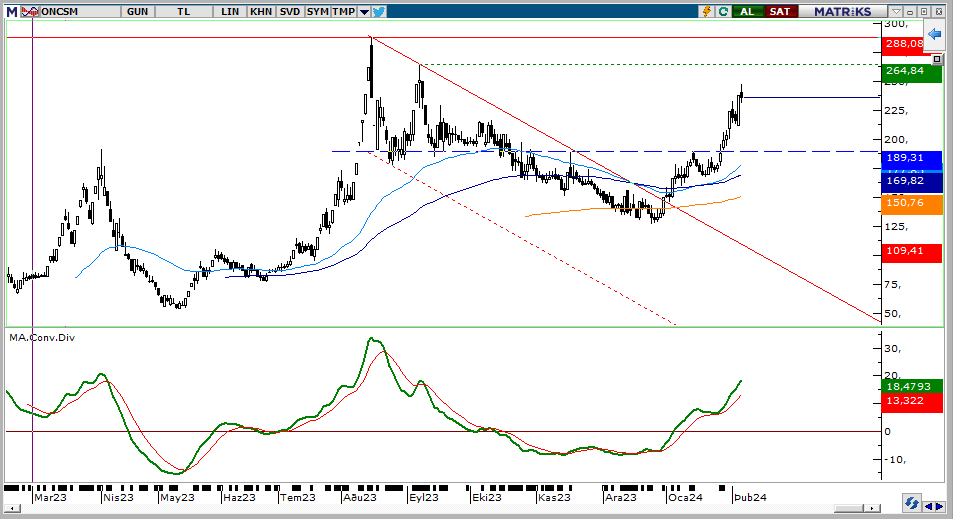This screenshot has height=519, width=953.
Task: Open the window triangle dropdown menu
Action: point(896,12)
